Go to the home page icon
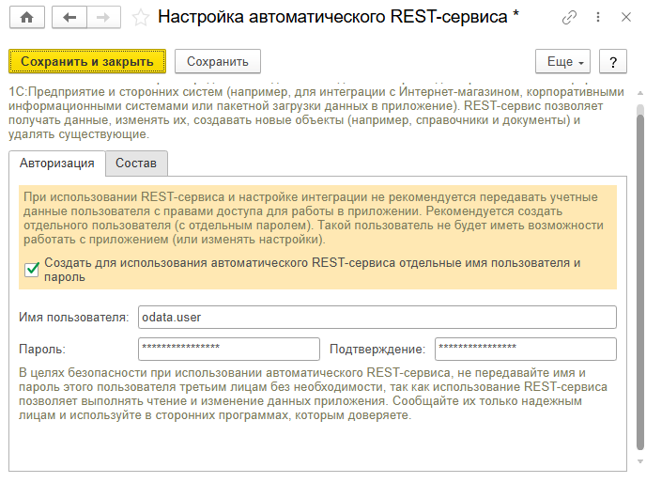Screen dimensions: 646x483 (27, 17)
